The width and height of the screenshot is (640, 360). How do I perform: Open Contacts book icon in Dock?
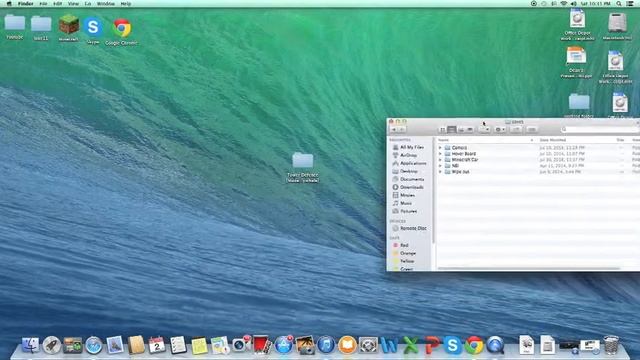click(x=136, y=345)
